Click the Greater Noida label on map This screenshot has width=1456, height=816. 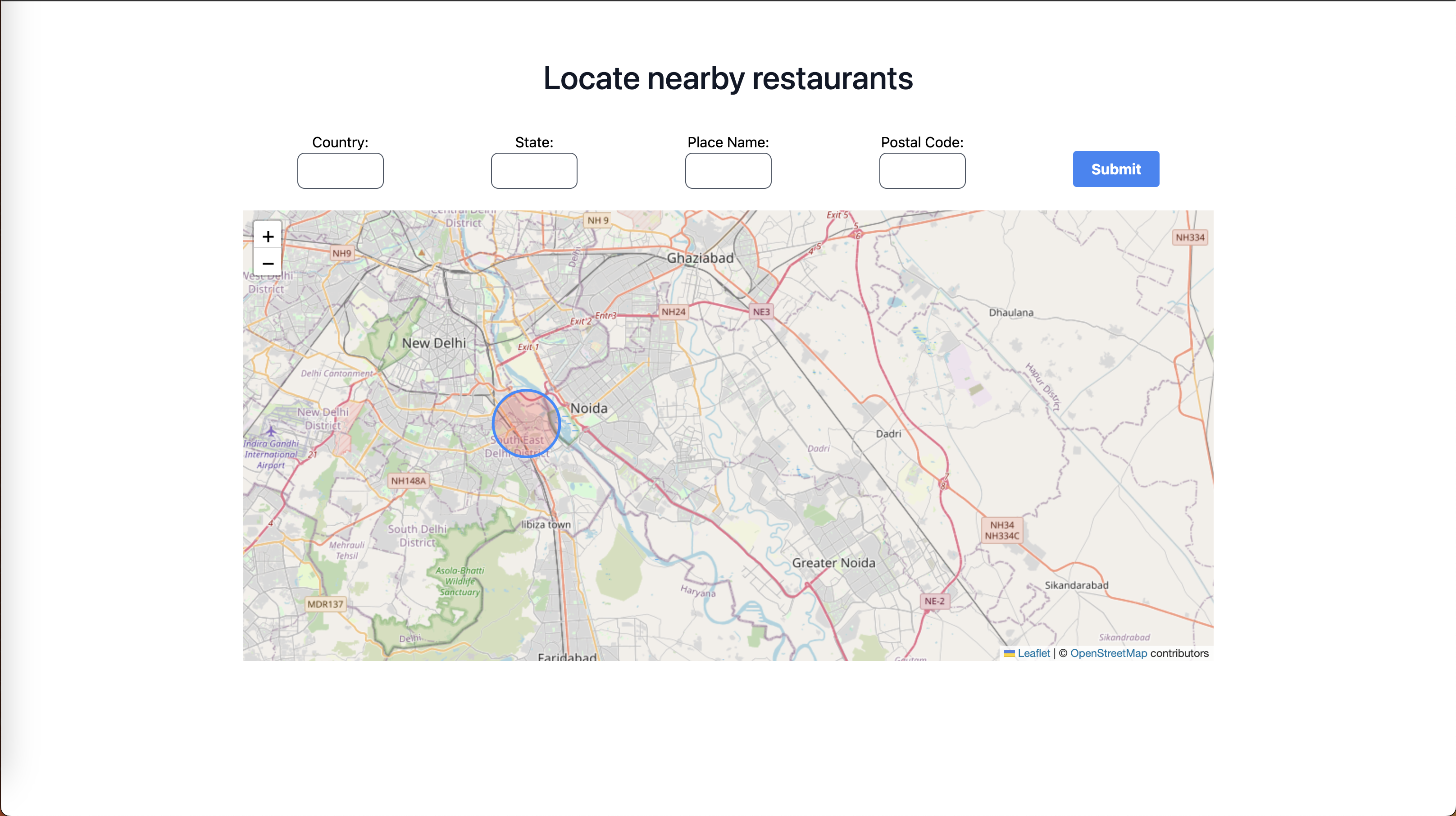point(833,563)
